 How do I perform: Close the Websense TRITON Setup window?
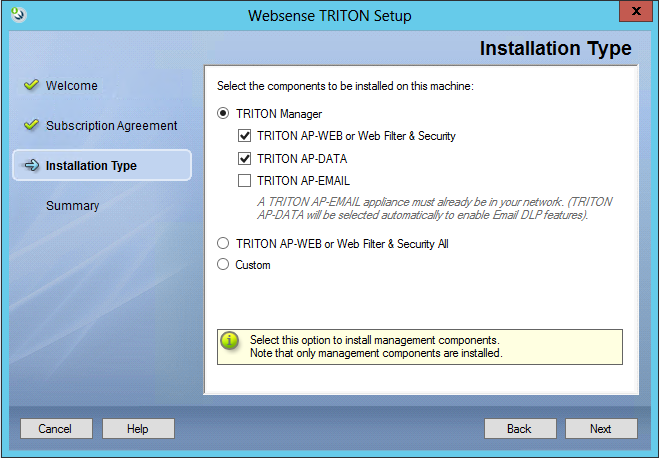636,11
